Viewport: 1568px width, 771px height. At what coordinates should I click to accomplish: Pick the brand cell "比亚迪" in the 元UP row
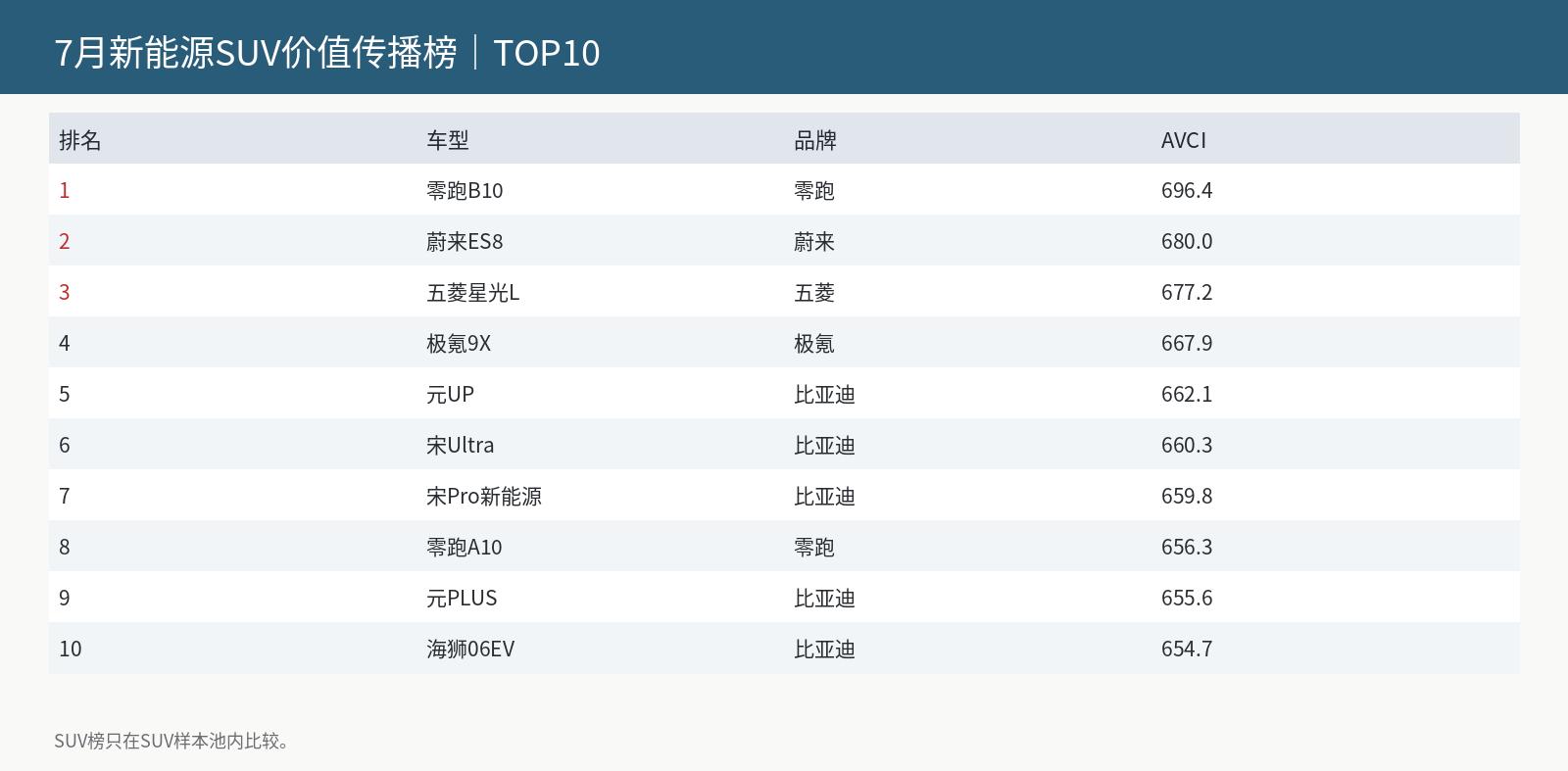click(825, 394)
